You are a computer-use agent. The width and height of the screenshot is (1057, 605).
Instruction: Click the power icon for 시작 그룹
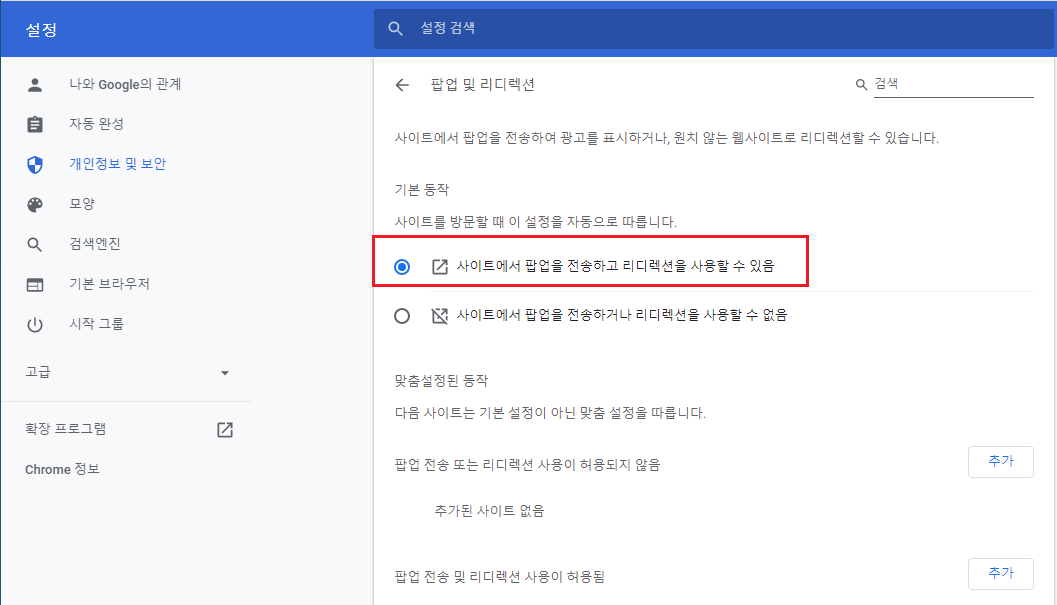(35, 324)
